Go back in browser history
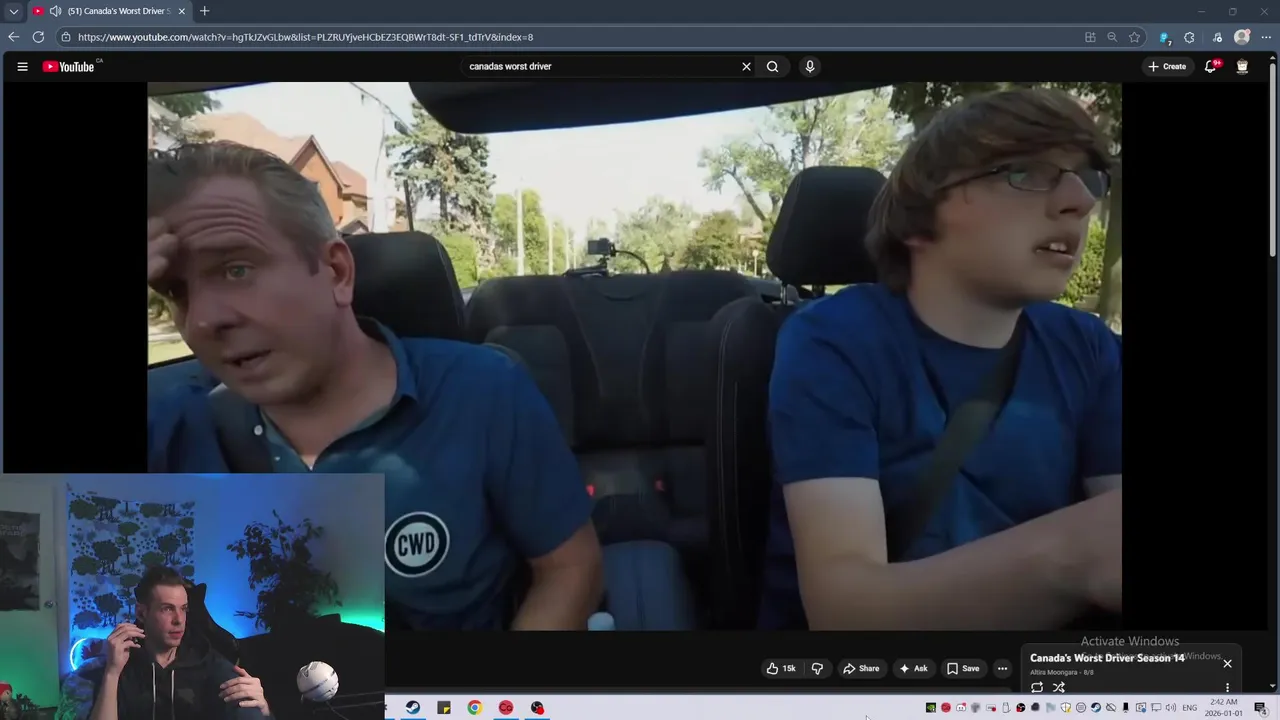The height and width of the screenshot is (720, 1280). coord(13,37)
